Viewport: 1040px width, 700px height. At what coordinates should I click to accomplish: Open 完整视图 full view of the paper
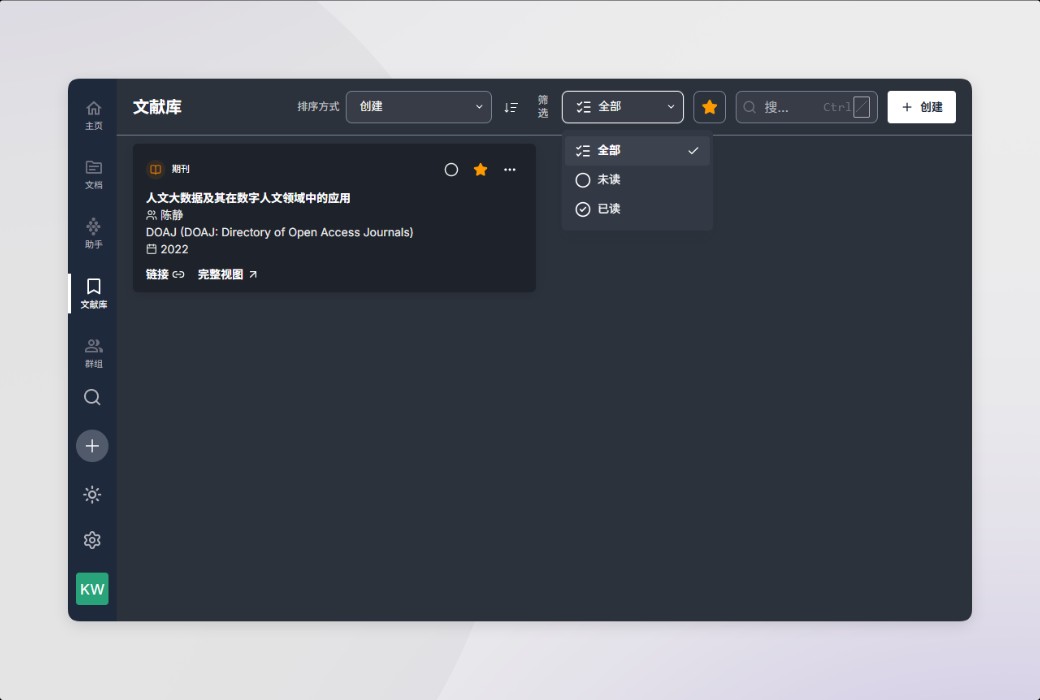228,275
